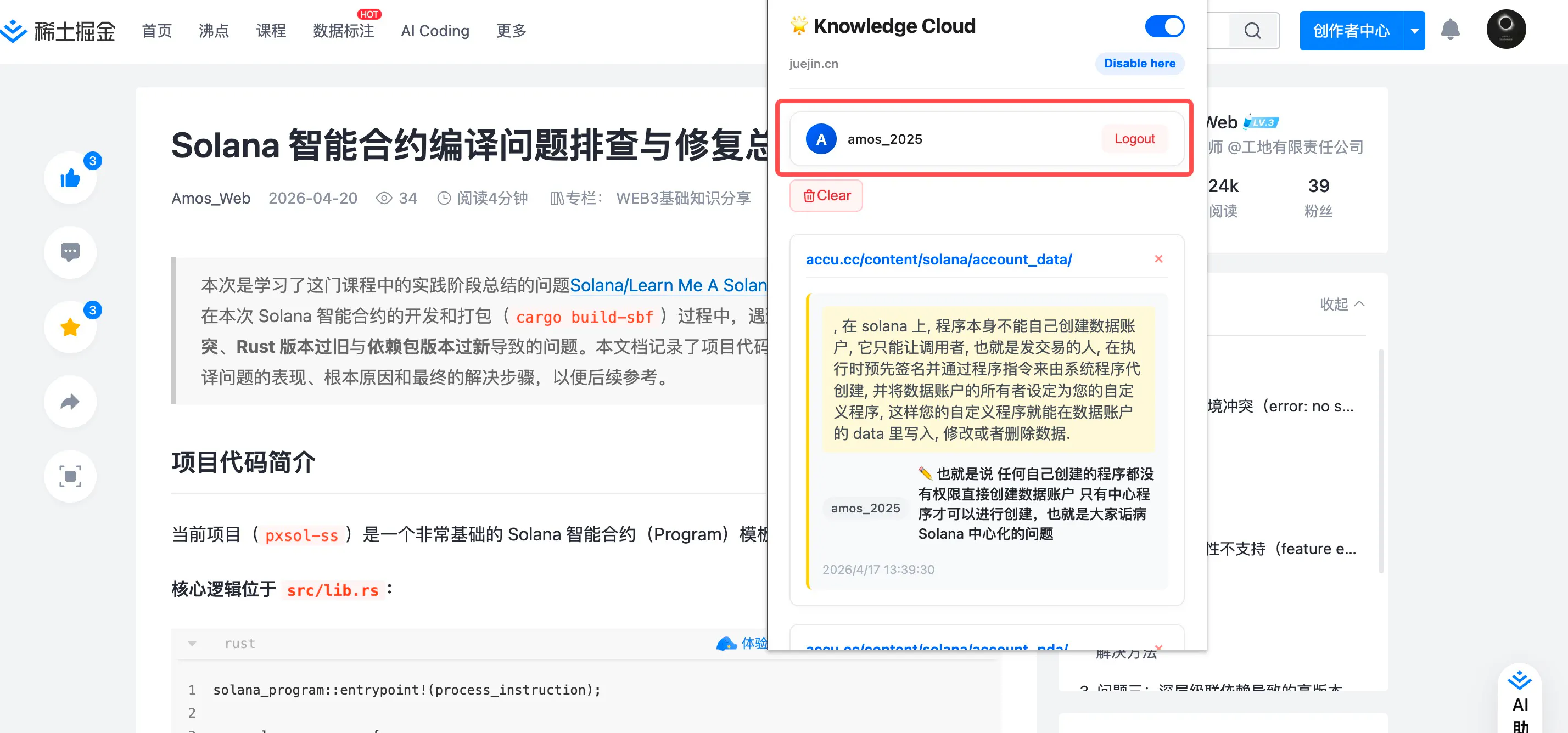Click the 项目代码简介 heading
The width and height of the screenshot is (1568, 733).
coord(243,463)
